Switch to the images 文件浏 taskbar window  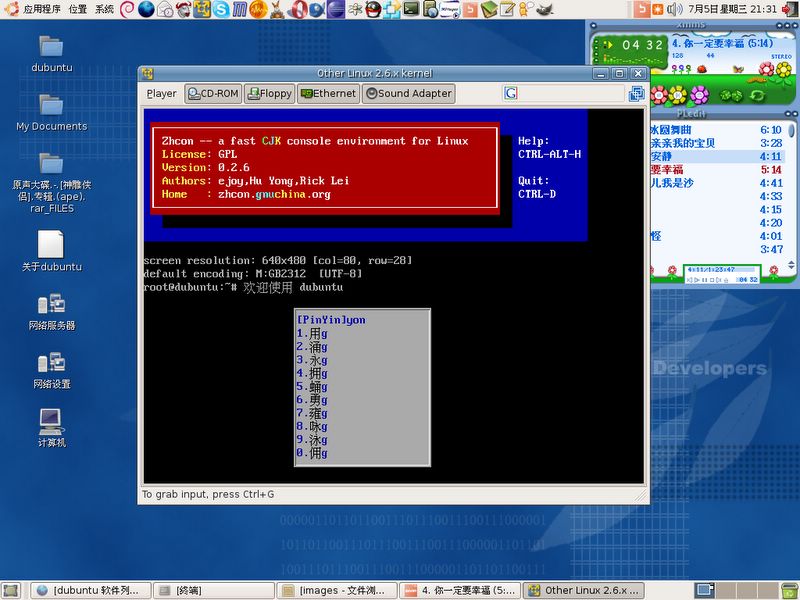coord(337,590)
